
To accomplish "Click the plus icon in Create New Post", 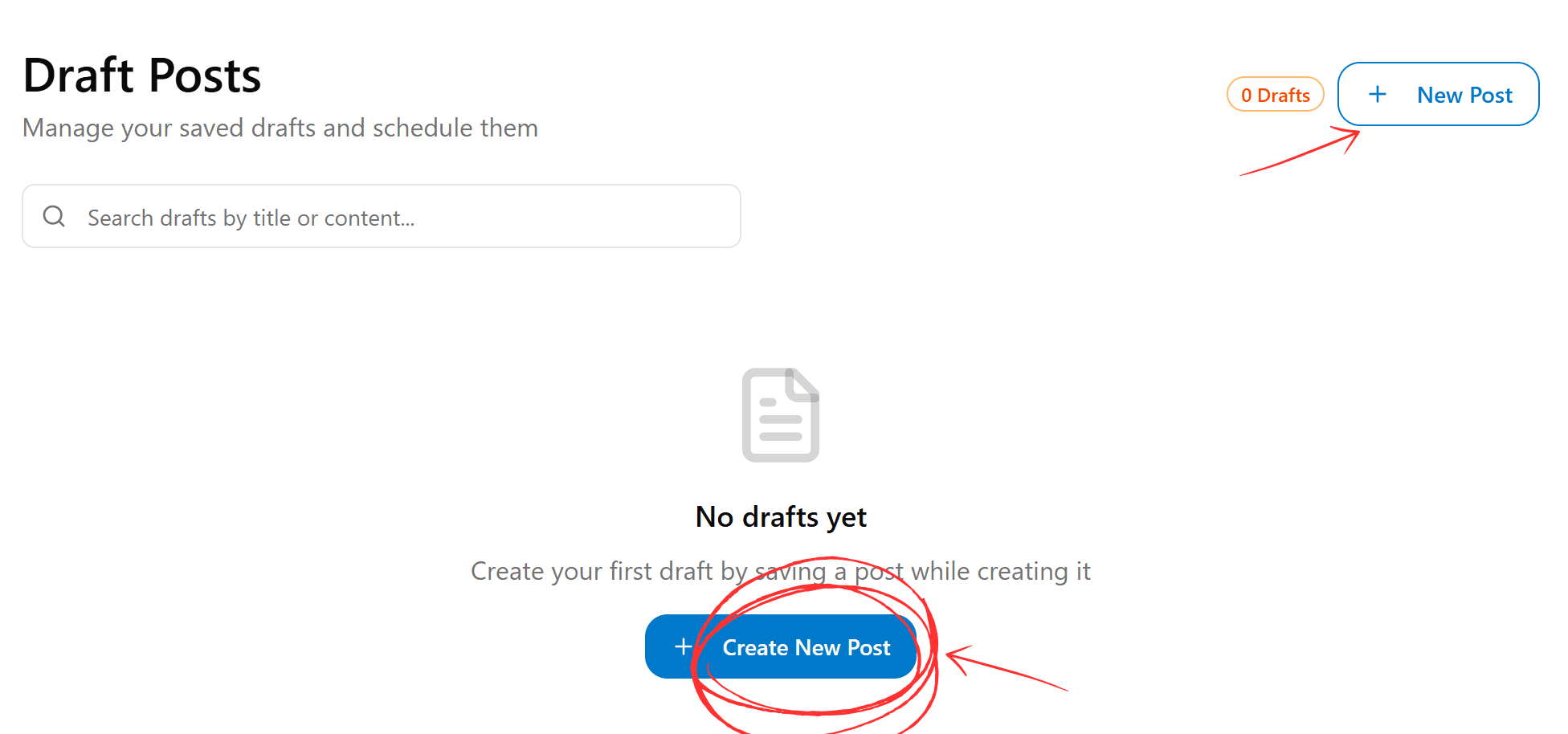I will [x=682, y=646].
